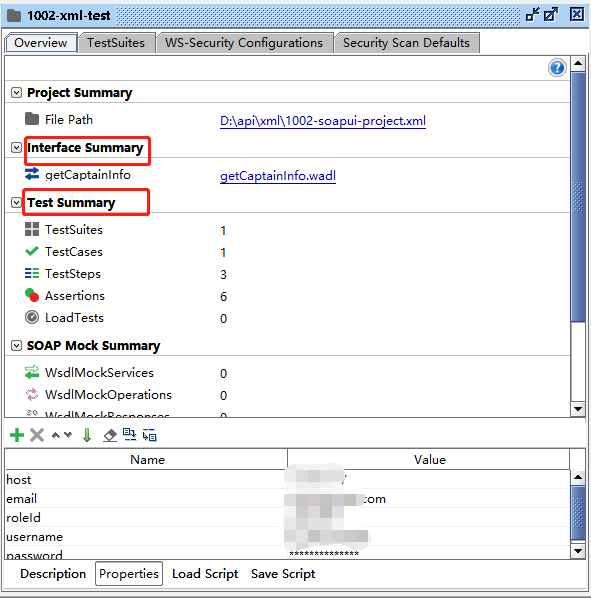Click the TestSuites grid icon
The width and height of the screenshot is (591, 599).
[x=32, y=229]
